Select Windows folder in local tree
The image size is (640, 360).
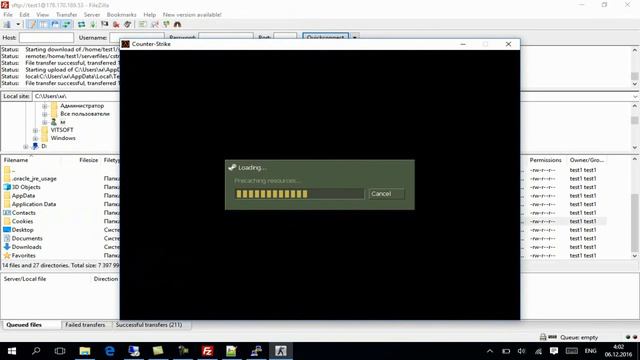(63, 138)
